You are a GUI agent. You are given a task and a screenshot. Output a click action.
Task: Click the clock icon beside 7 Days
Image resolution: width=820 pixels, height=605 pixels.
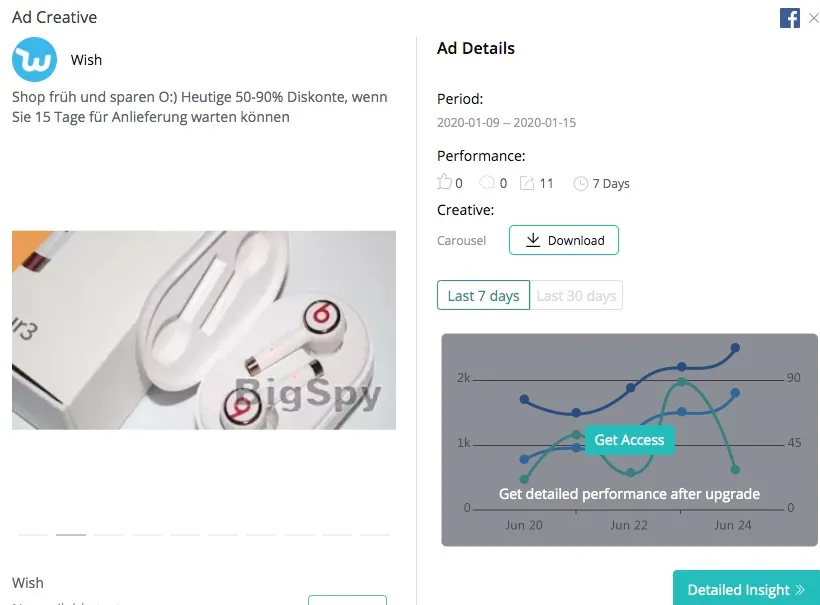coord(580,184)
